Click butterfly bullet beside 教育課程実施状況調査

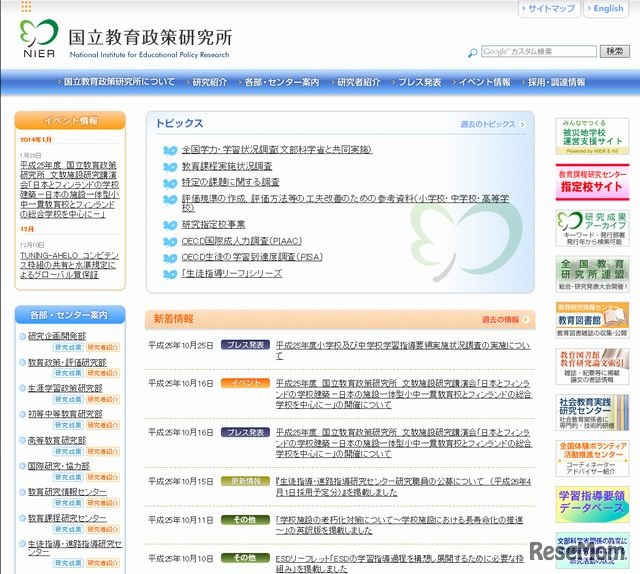click(x=170, y=167)
